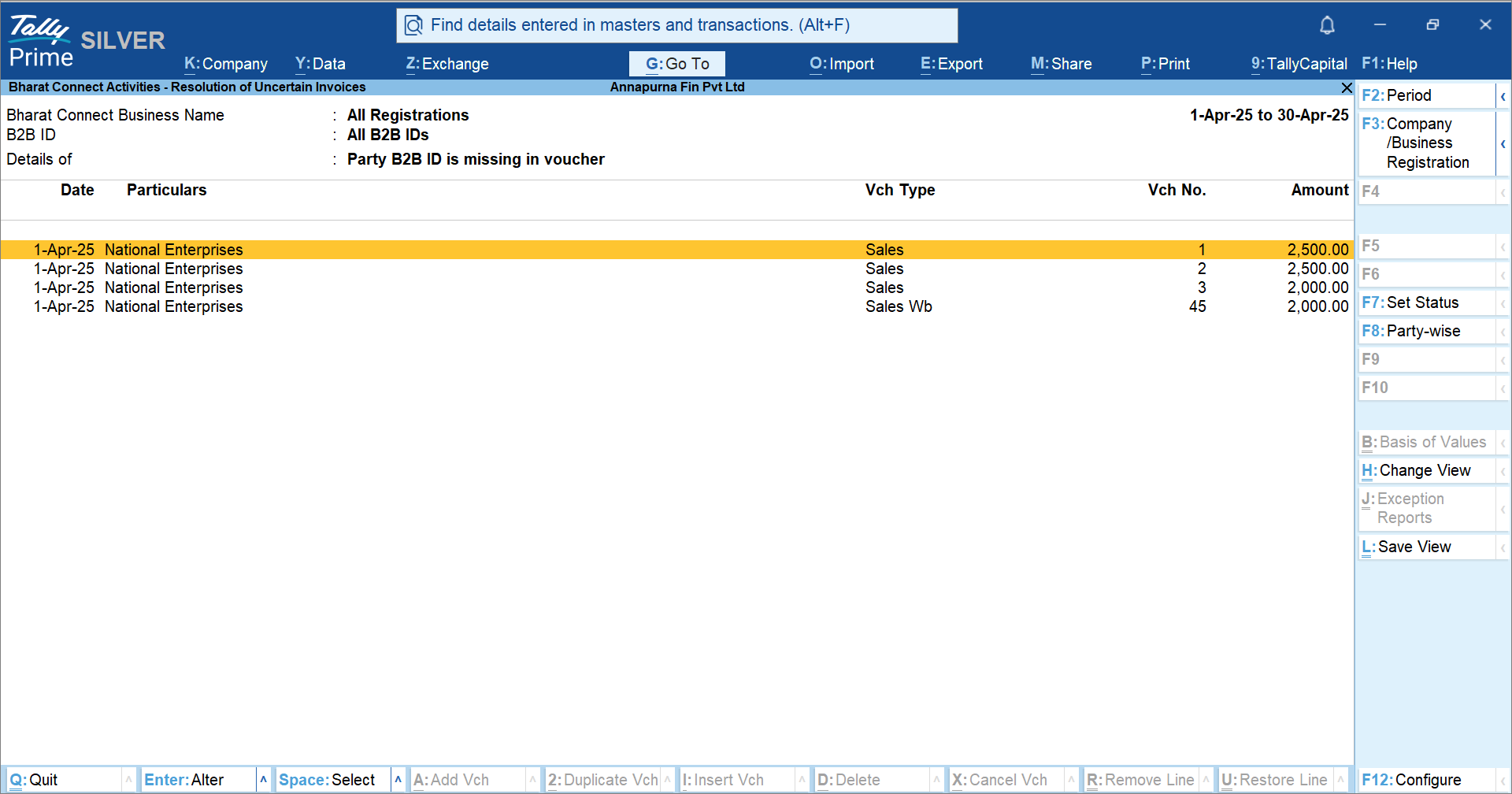1512x794 pixels.
Task: Expand the F2 Period side chevron
Action: point(1503,96)
